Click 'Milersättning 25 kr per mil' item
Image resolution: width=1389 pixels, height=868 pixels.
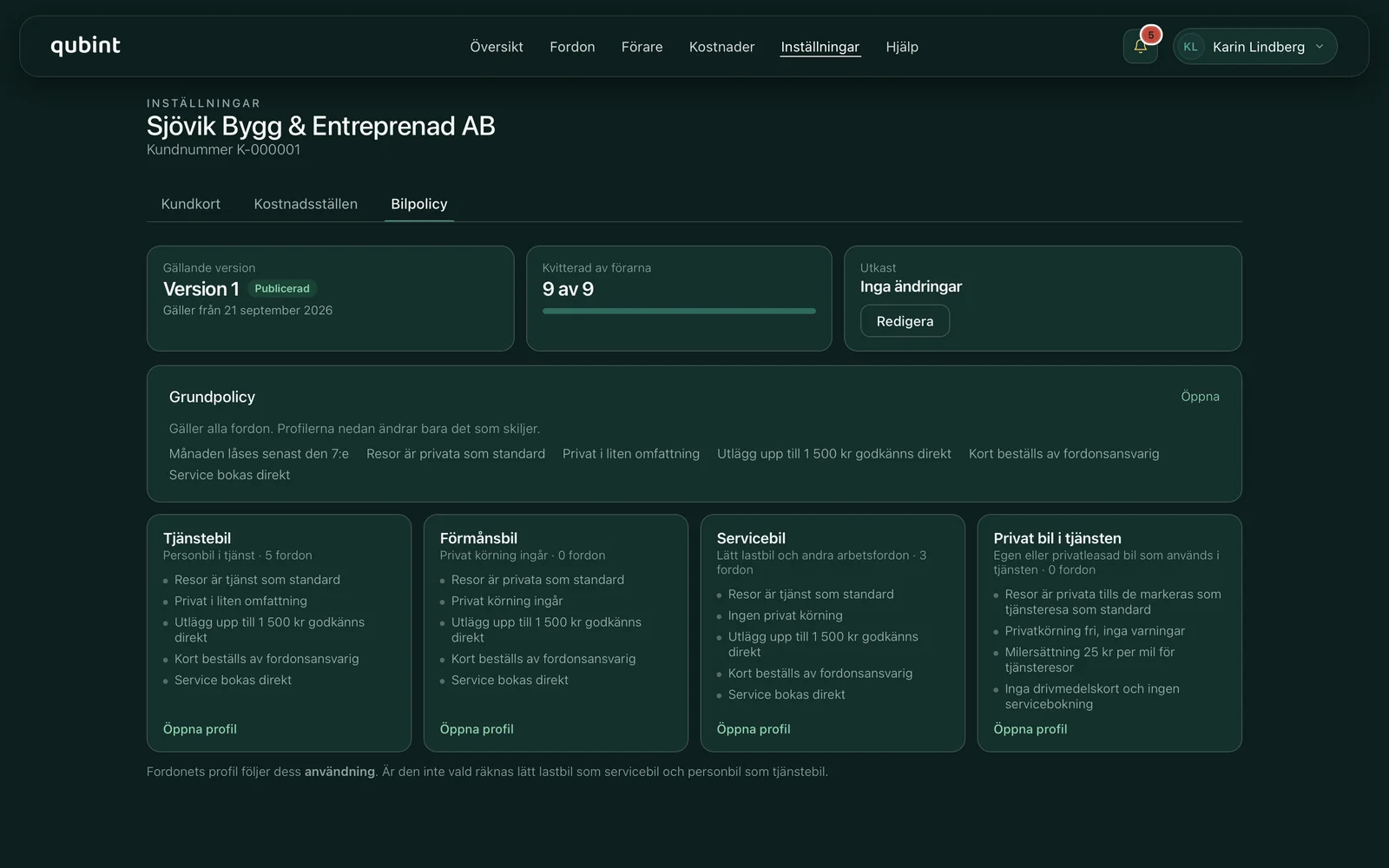[x=1089, y=660]
